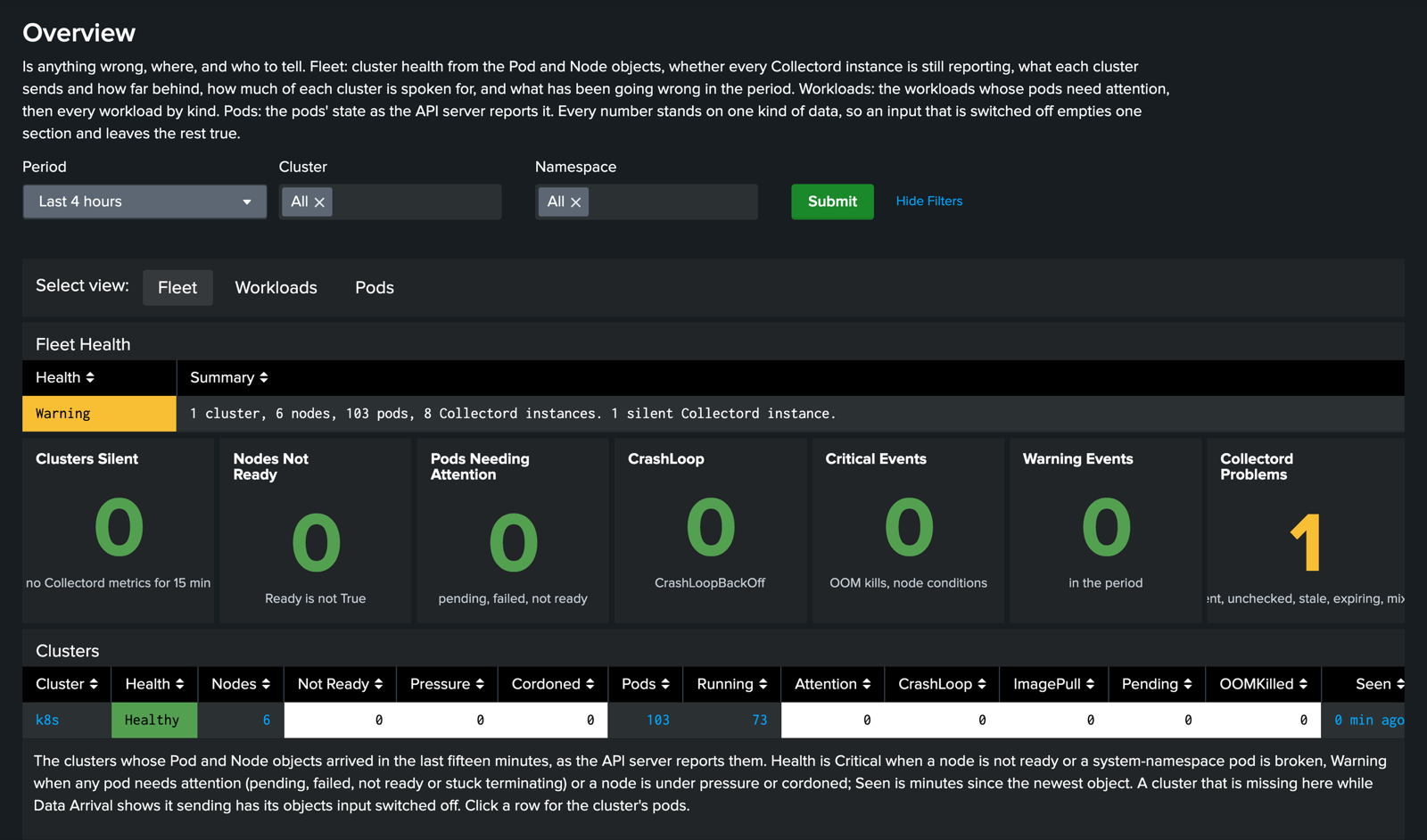The width and height of the screenshot is (1427, 840).
Task: Sort Clusters table by Pods column
Action: click(x=646, y=684)
